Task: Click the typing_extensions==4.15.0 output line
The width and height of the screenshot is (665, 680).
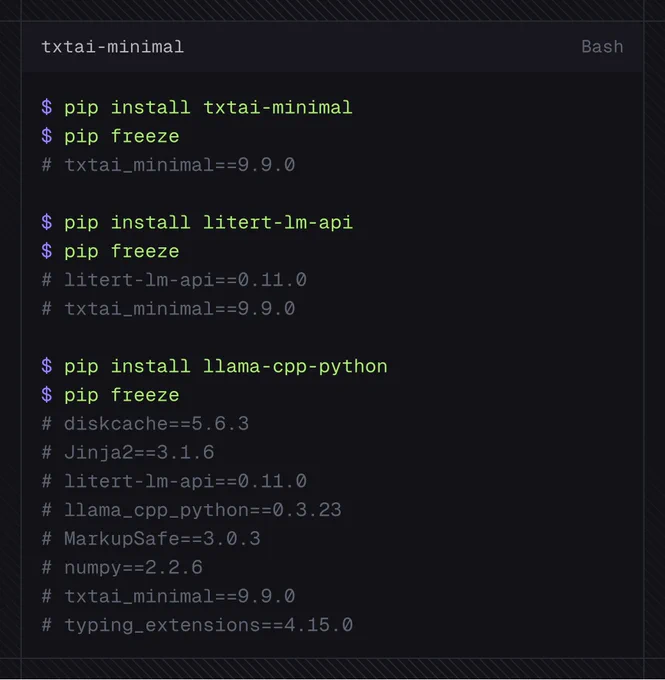Action: (197, 625)
